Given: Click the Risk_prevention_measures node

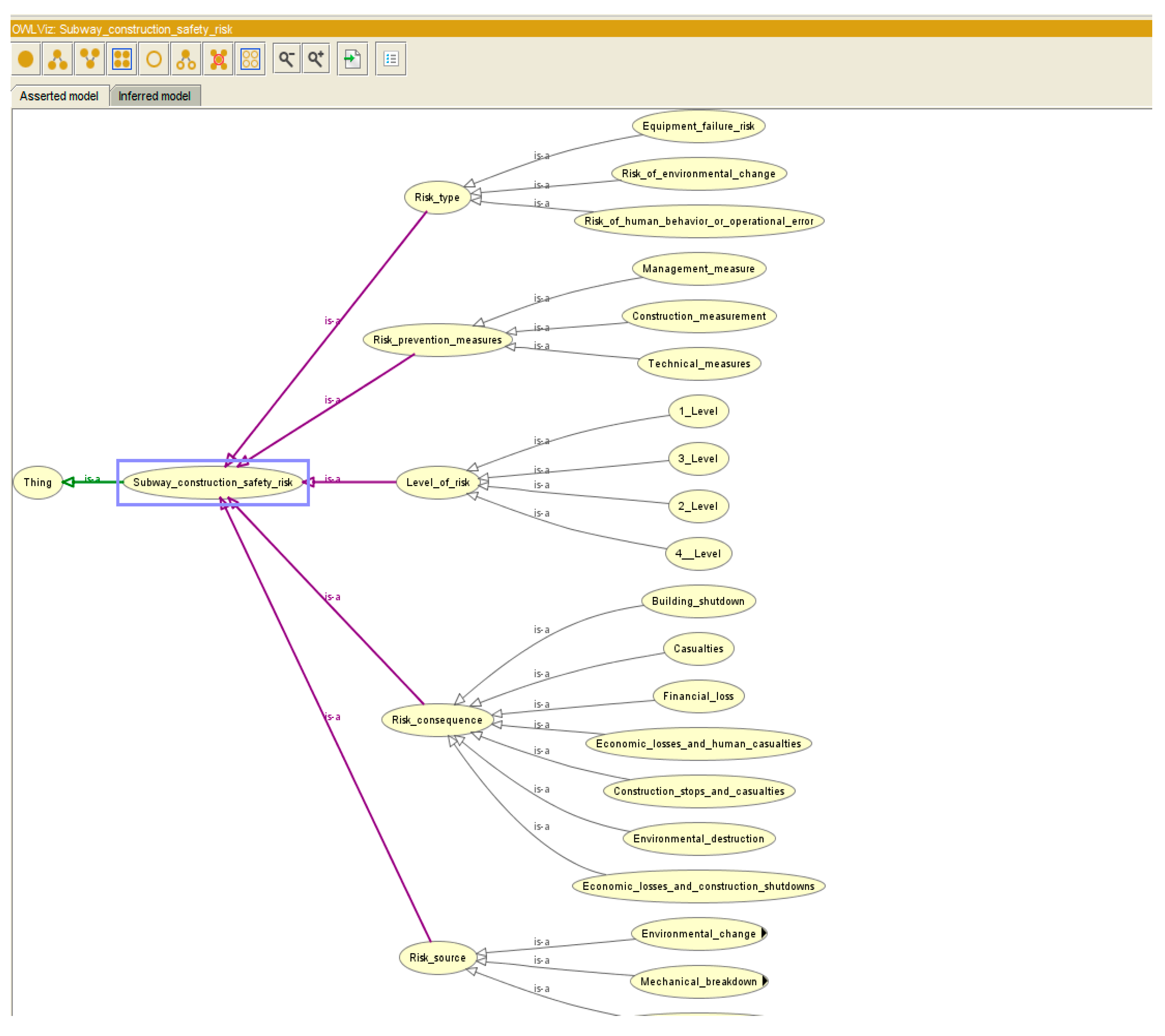Looking at the screenshot, I should pos(437,340).
